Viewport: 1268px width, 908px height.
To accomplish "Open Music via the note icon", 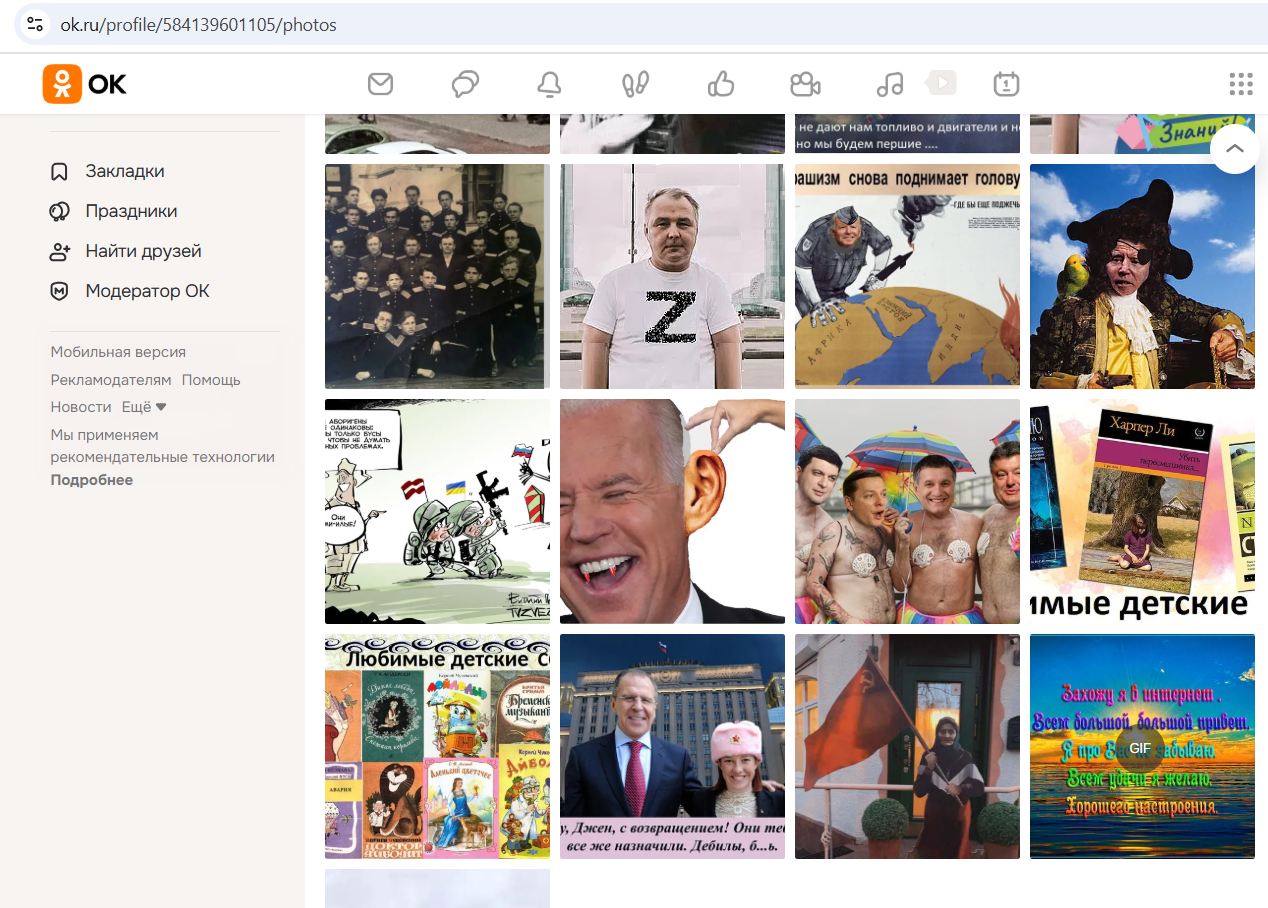I will (x=890, y=84).
